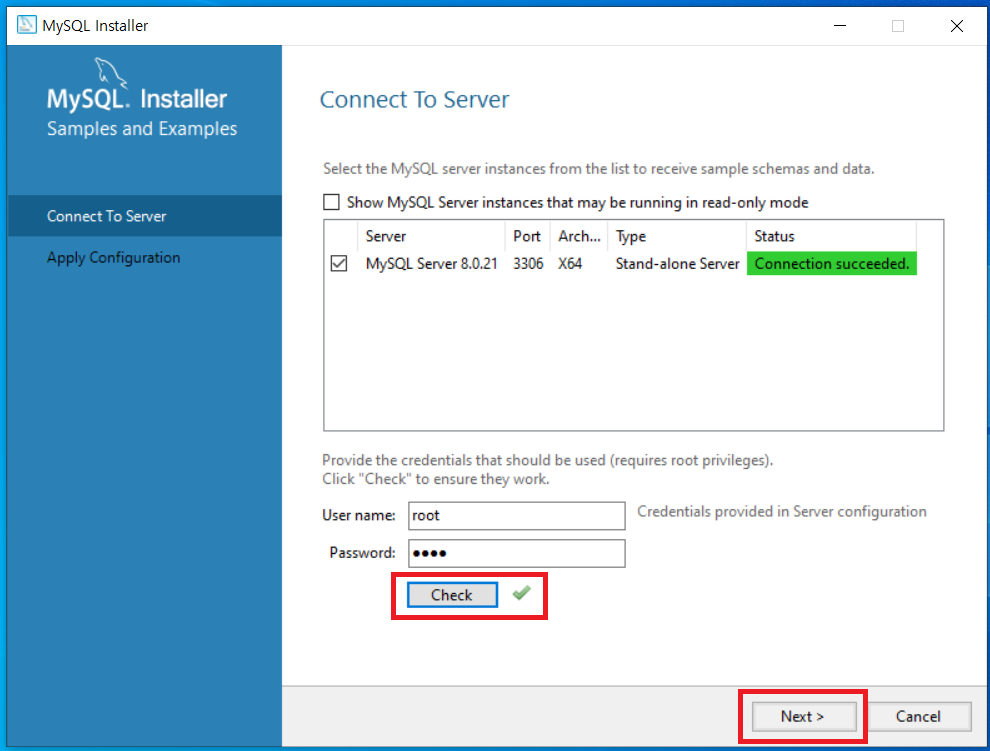Click the green checkmark next to Check
The width and height of the screenshot is (990, 751).
(522, 592)
